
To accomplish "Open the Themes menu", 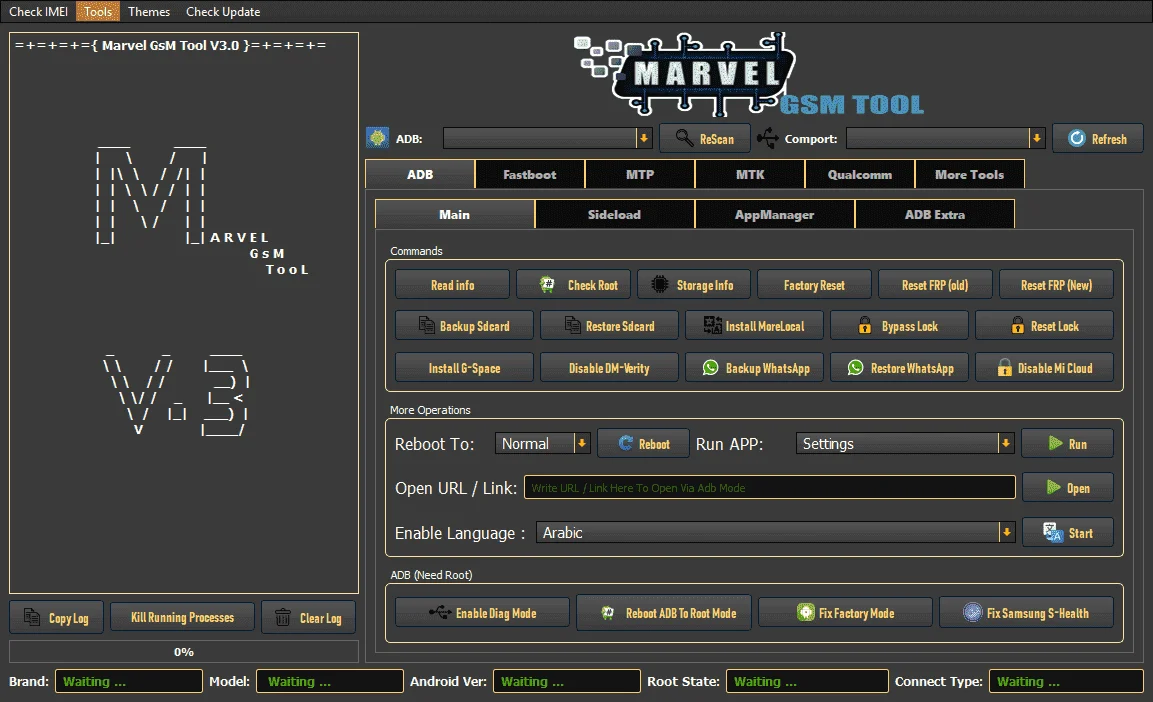I will (x=149, y=11).
